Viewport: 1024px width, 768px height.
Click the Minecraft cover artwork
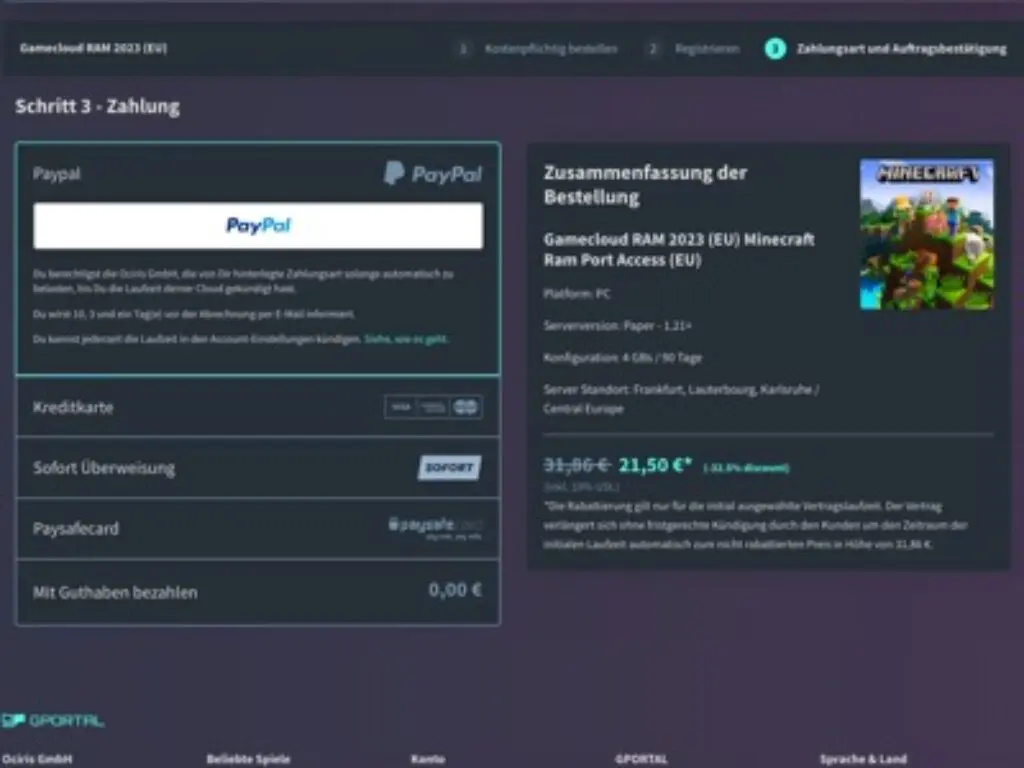point(926,234)
